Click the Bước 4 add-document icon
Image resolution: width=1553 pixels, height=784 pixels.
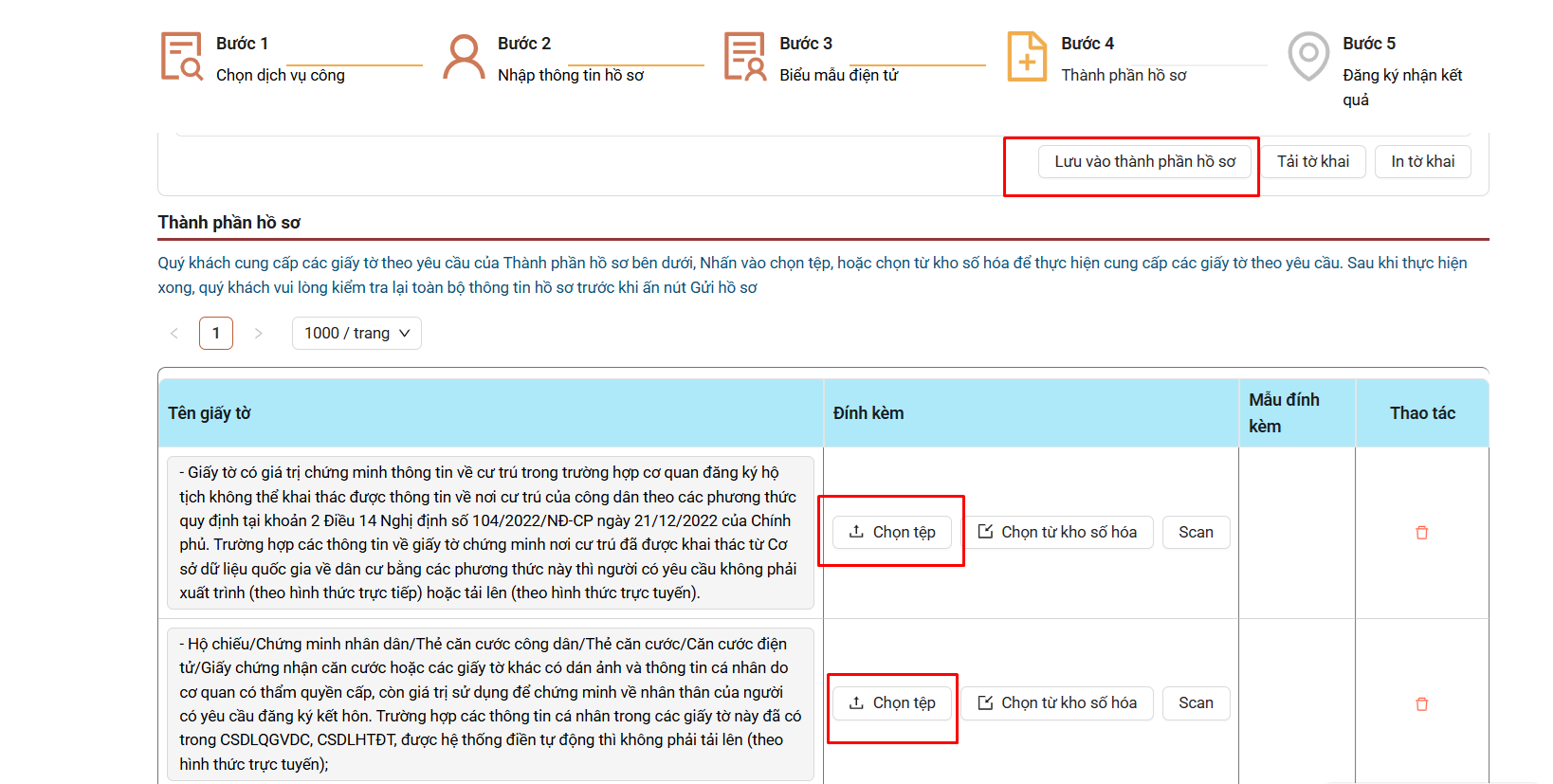(x=1027, y=57)
